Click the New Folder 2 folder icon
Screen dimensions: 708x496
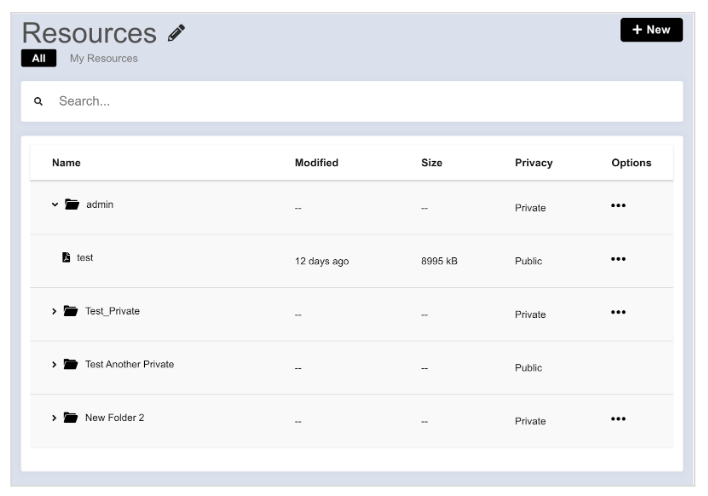tap(70, 417)
